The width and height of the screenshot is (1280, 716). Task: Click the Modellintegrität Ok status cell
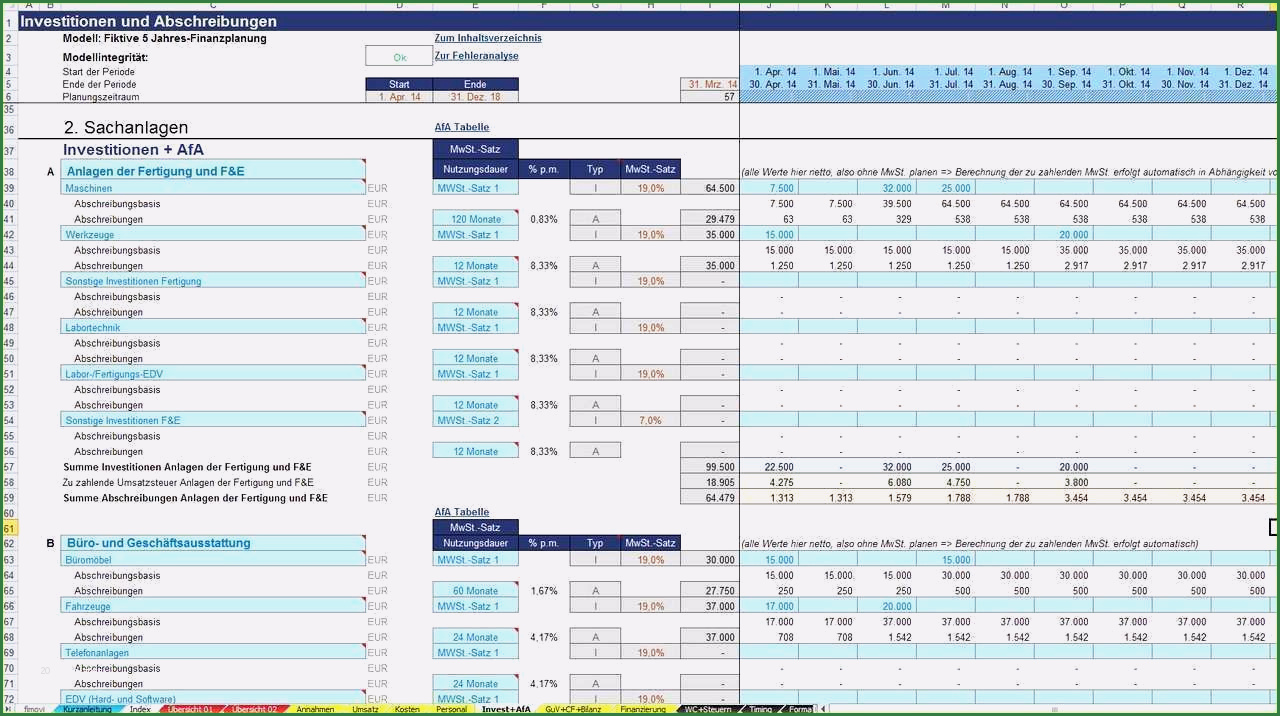(x=399, y=57)
